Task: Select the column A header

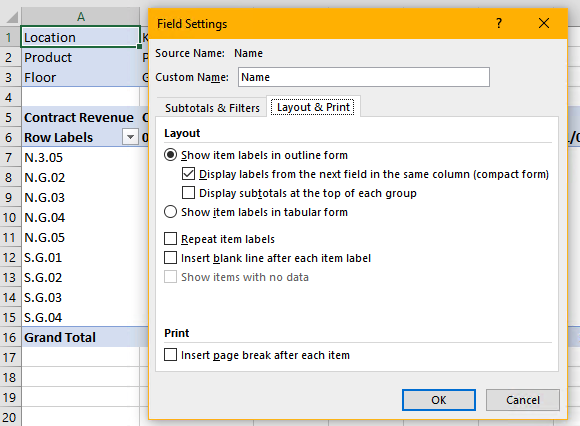Action: [x=81, y=17]
